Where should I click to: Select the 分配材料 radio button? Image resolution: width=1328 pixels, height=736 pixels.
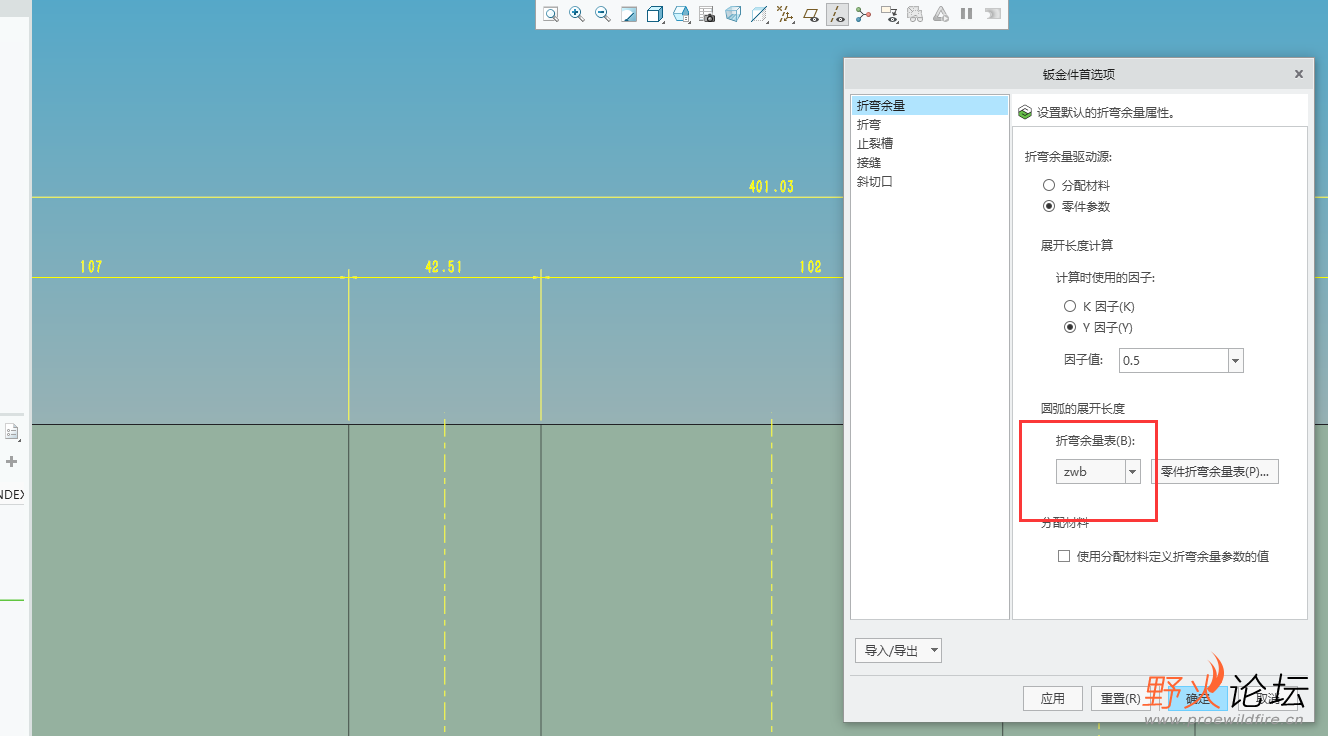point(1048,185)
